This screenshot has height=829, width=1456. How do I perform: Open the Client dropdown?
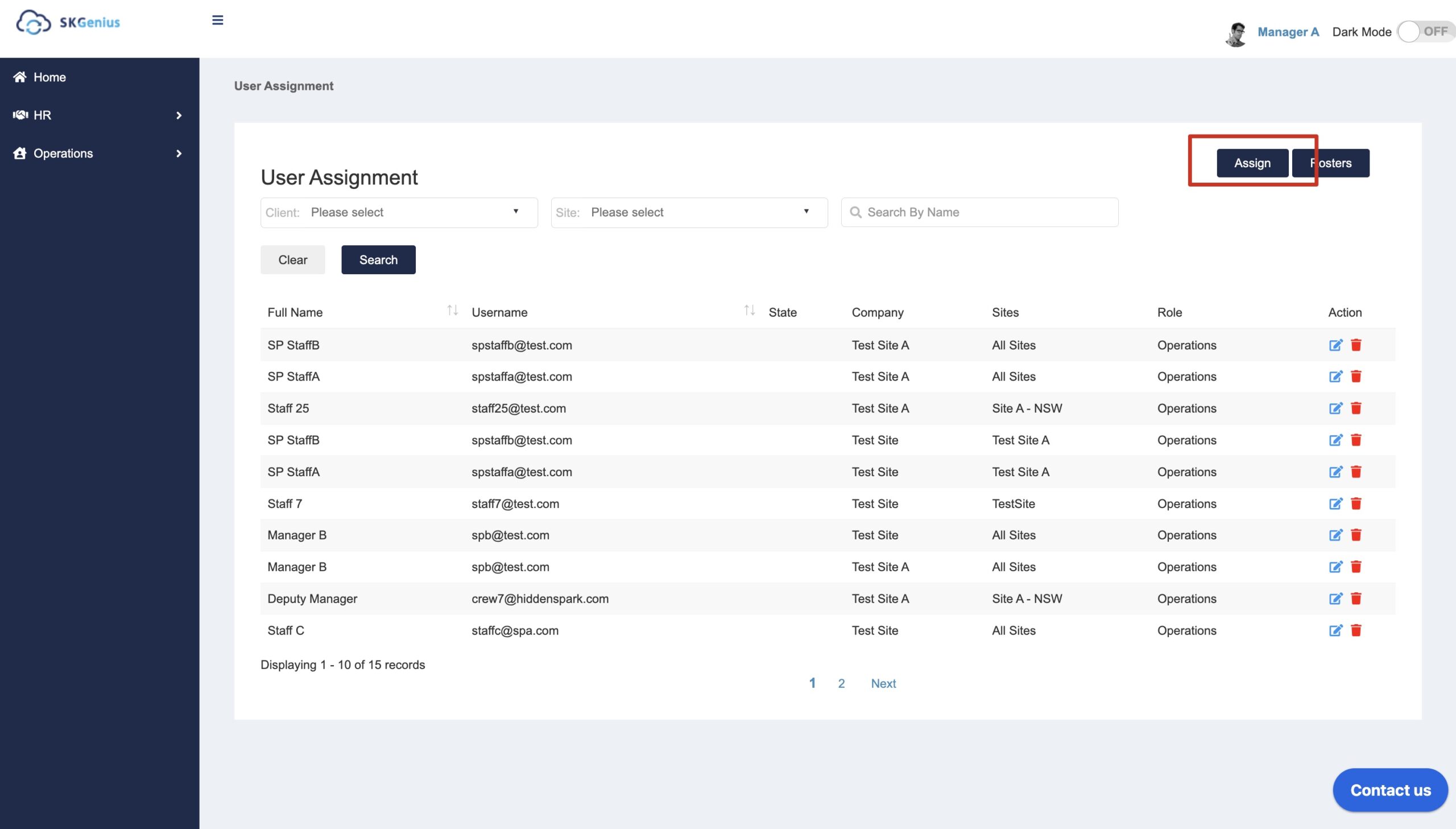[399, 212]
